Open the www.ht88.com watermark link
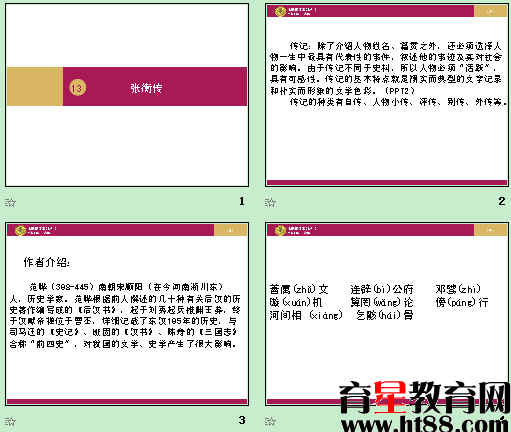 click(x=426, y=425)
